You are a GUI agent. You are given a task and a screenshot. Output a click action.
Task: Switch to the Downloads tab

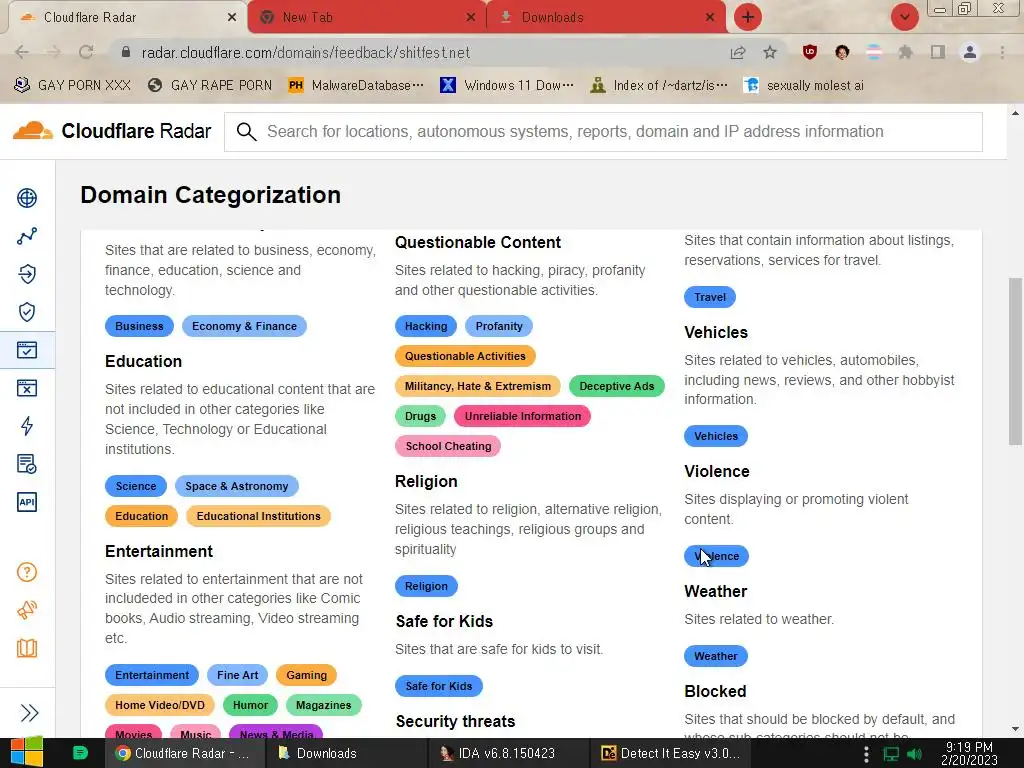(x=606, y=18)
